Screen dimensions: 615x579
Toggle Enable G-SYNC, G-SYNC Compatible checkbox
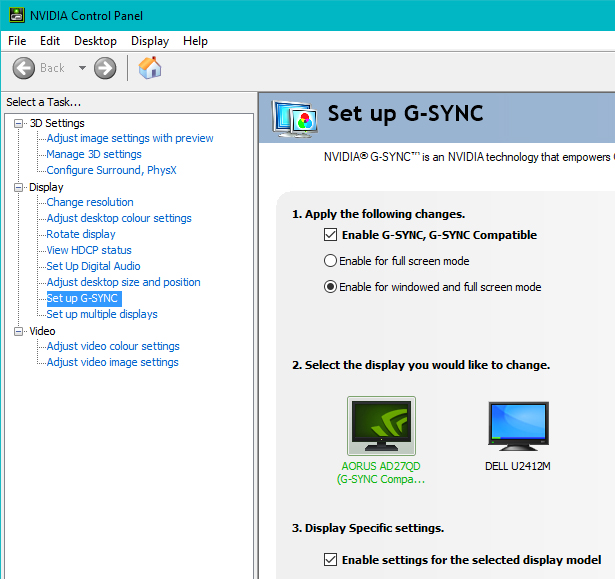click(x=330, y=235)
